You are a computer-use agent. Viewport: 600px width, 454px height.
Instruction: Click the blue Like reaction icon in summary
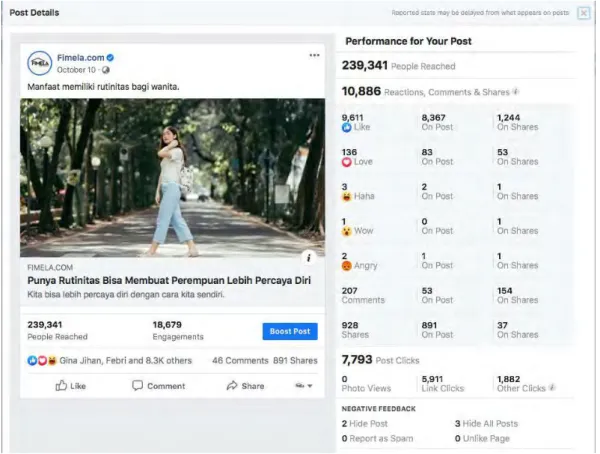click(32, 361)
